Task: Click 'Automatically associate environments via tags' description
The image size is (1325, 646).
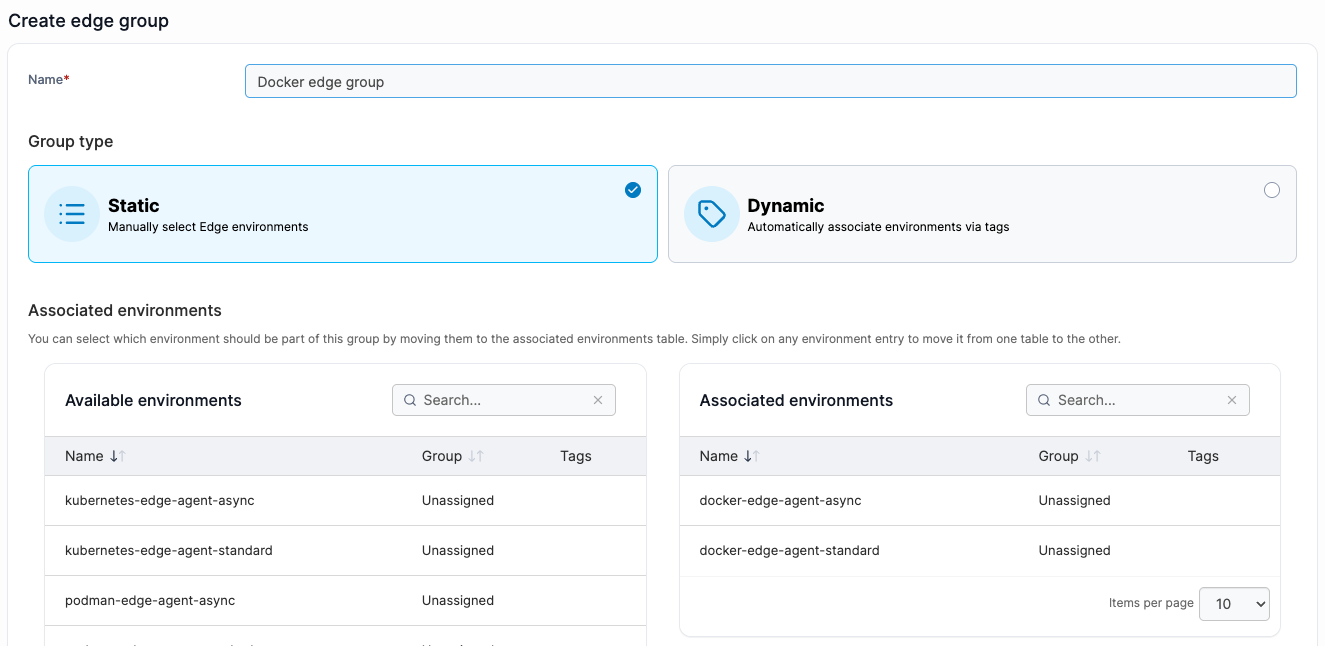Action: 879,227
